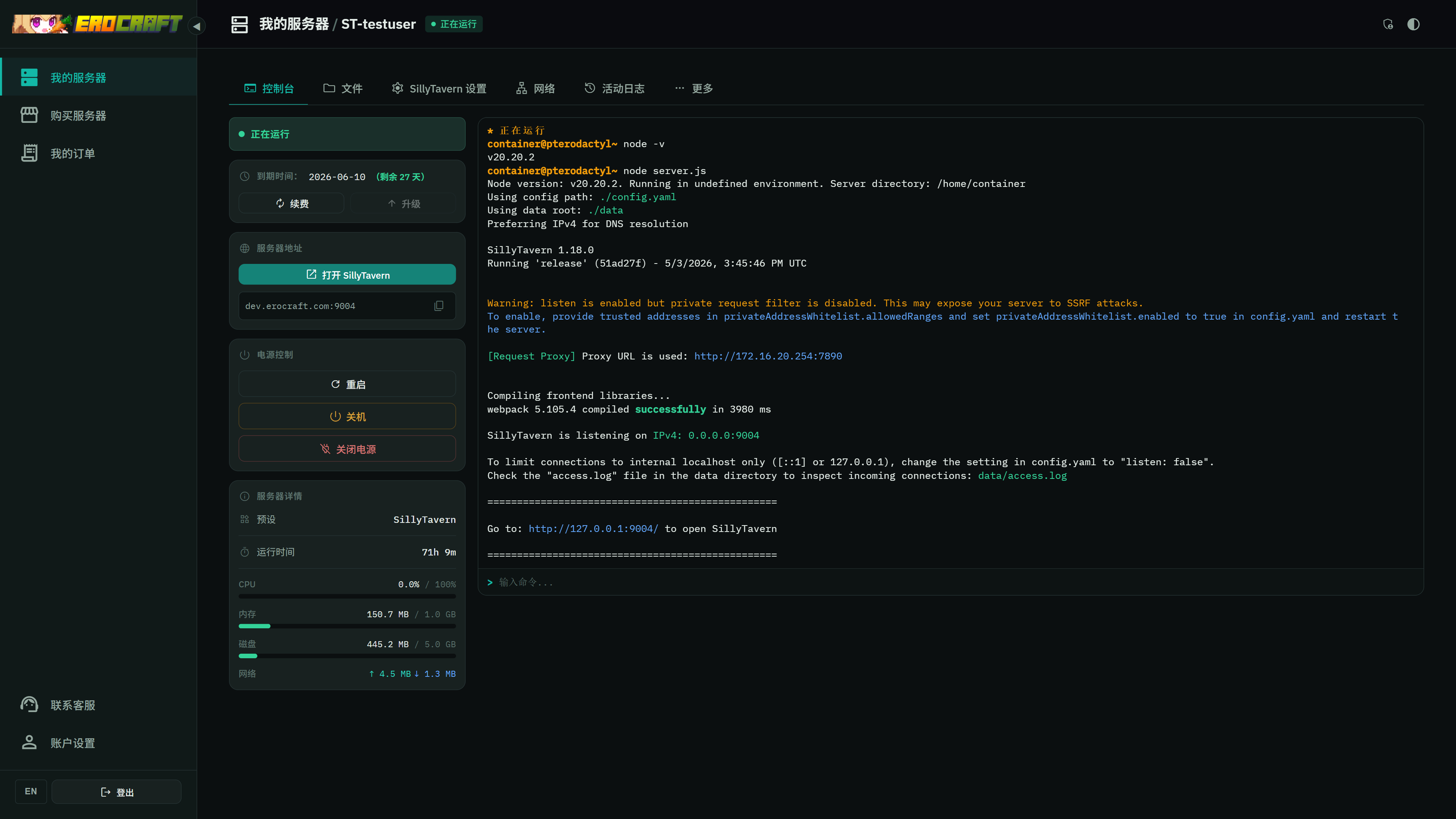Copy the server address with copy icon
The image size is (1456, 819).
[x=439, y=306]
